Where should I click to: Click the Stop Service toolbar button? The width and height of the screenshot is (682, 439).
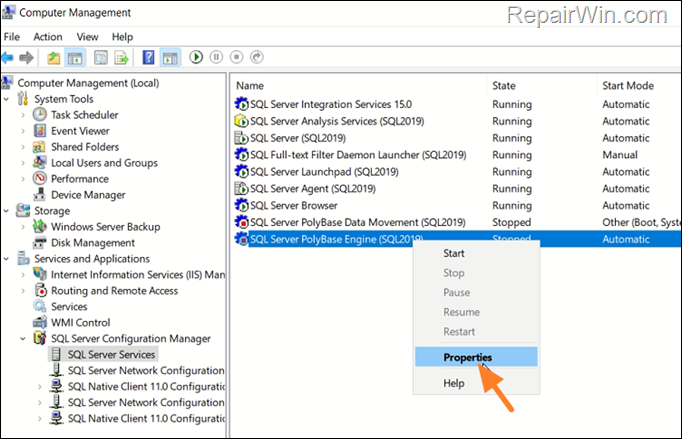click(x=237, y=57)
